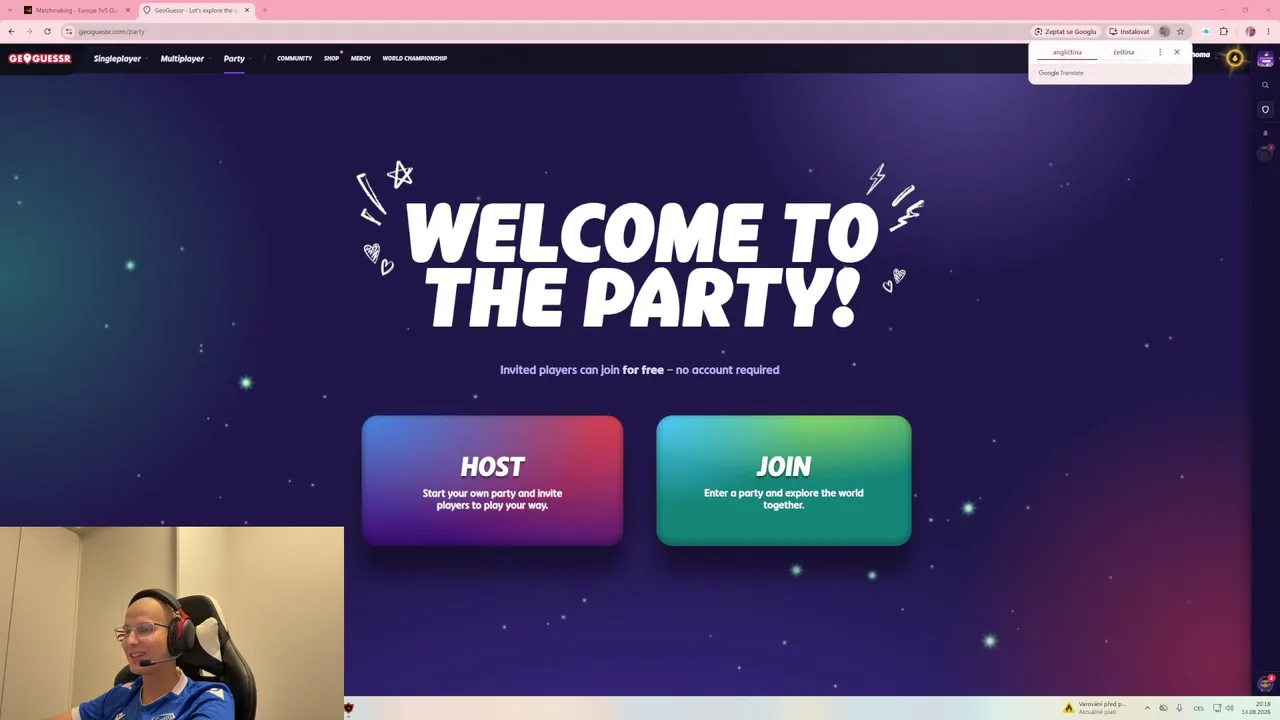Open the Merch link
This screenshot has height=720, width=1280.
[360, 58]
